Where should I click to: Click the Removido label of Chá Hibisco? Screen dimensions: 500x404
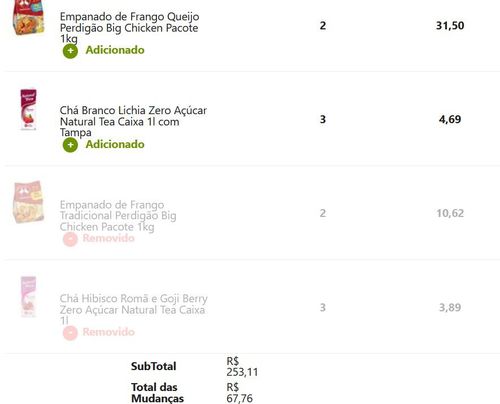(x=109, y=332)
